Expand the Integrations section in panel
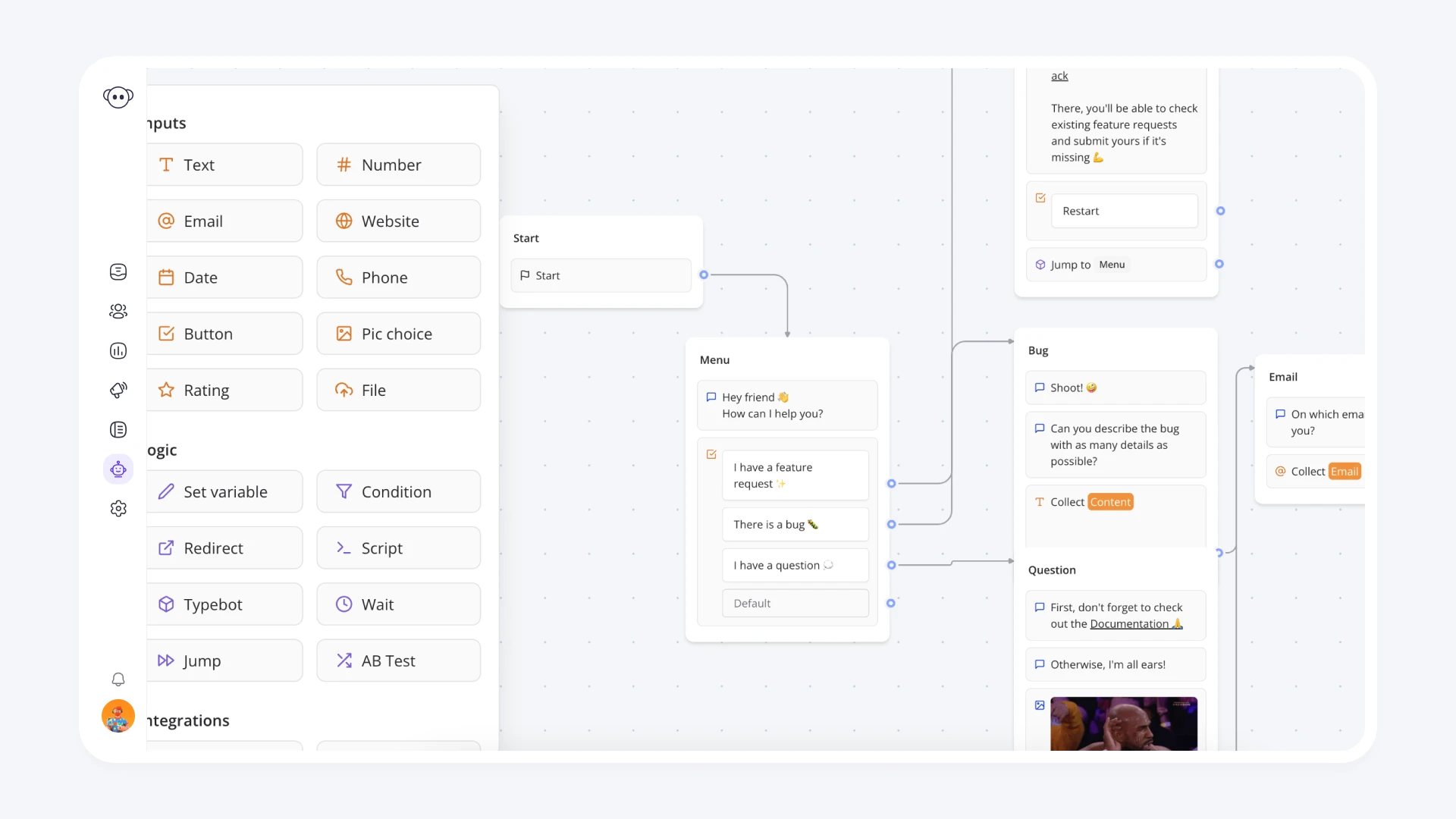 (x=187, y=720)
